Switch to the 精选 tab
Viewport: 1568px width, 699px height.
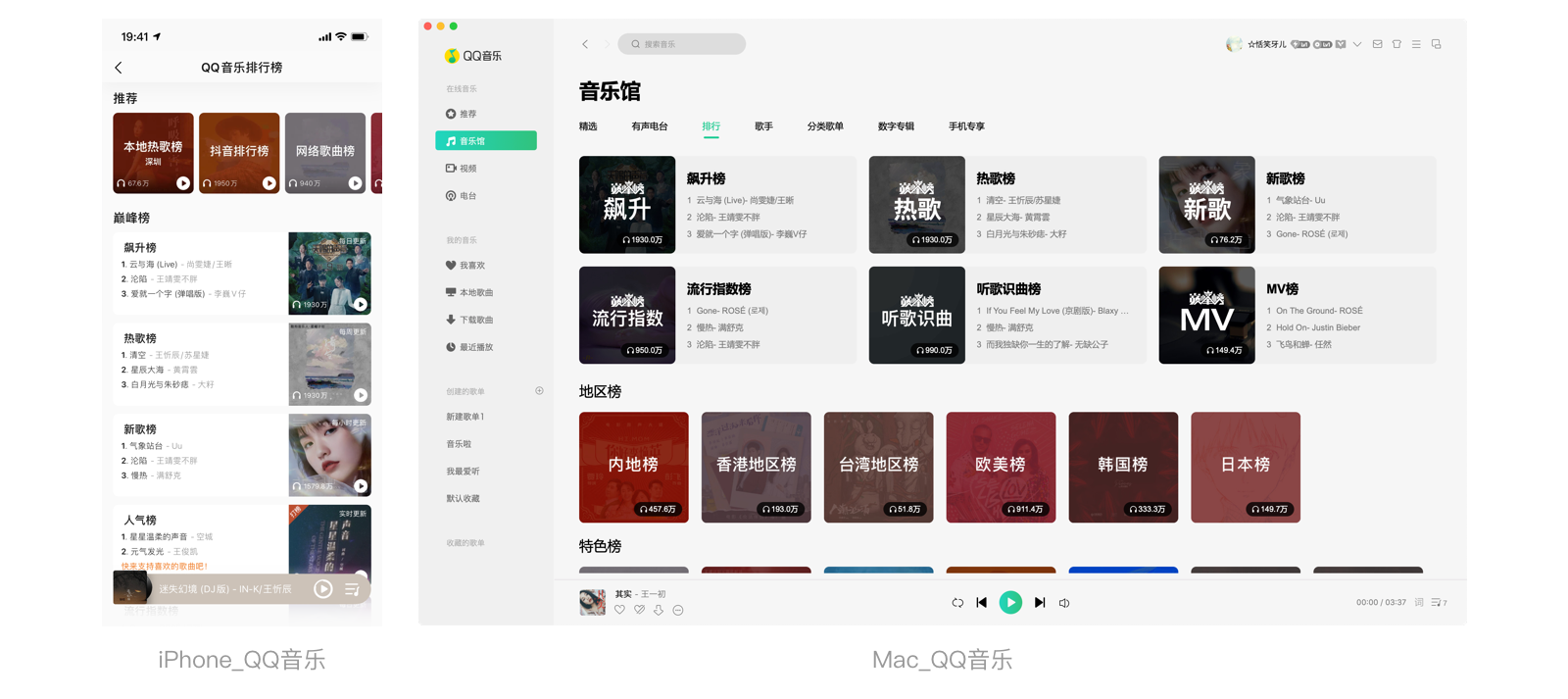click(588, 126)
